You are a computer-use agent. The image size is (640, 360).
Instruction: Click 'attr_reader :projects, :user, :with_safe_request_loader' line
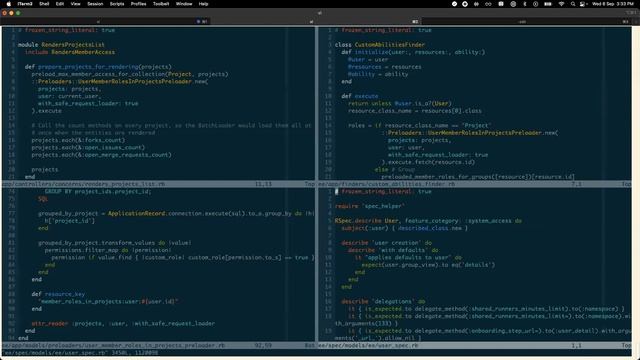coord(123,324)
